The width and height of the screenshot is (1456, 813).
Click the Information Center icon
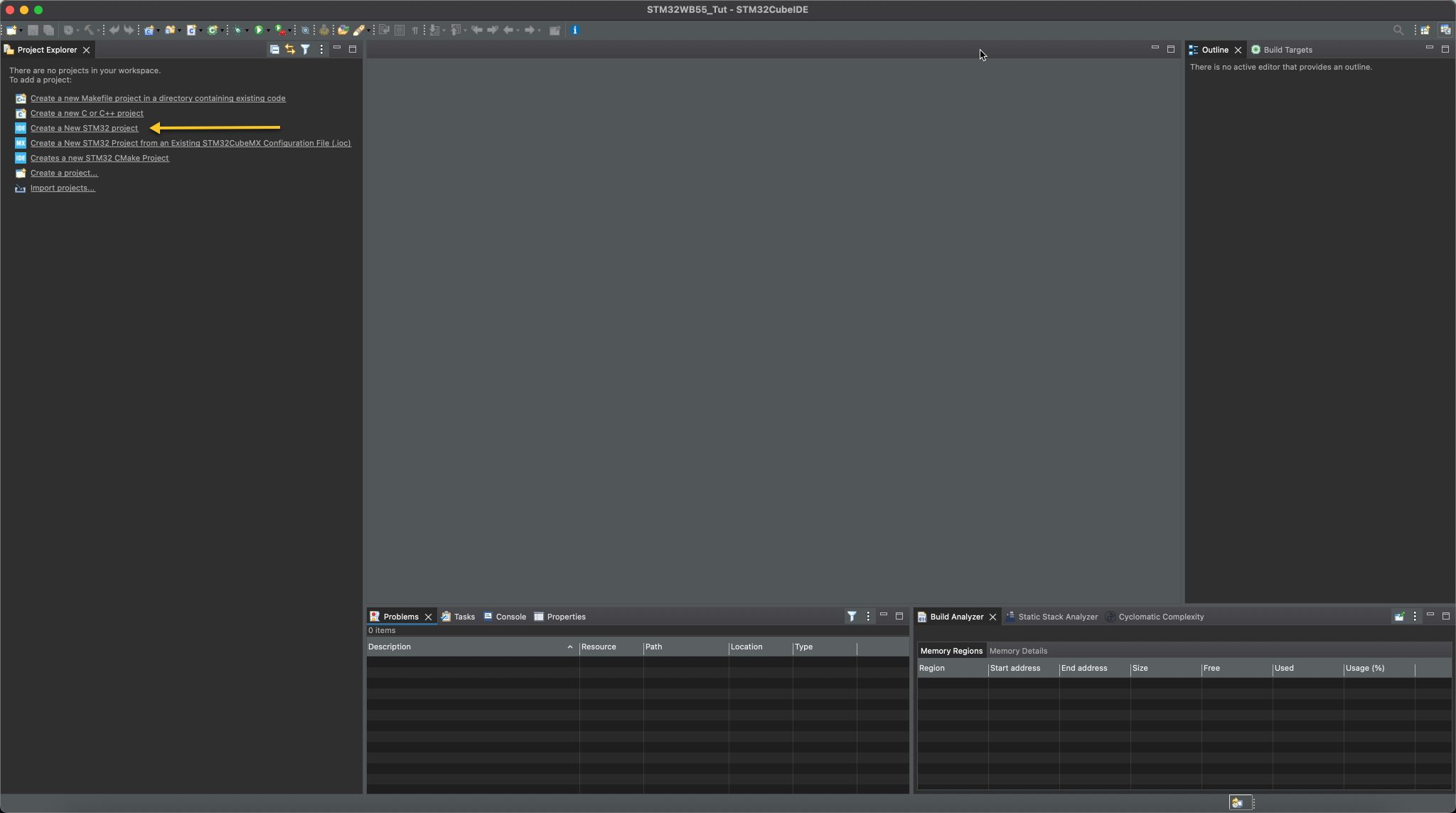(x=574, y=30)
